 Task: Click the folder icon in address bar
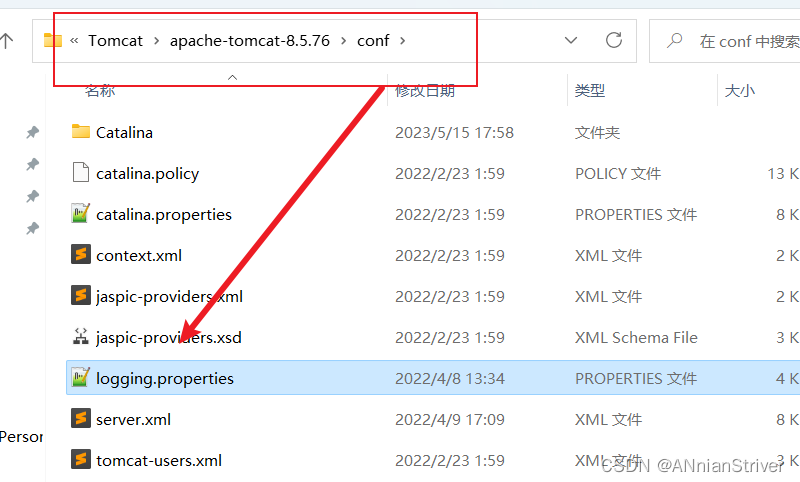pos(53,40)
